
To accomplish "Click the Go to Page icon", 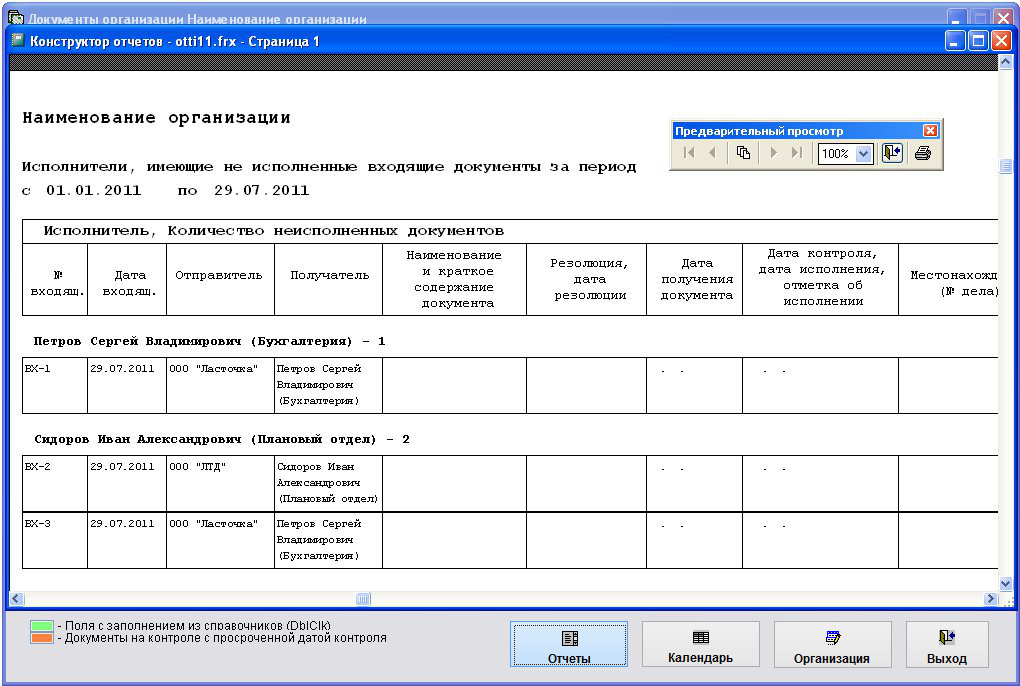I will point(743,153).
